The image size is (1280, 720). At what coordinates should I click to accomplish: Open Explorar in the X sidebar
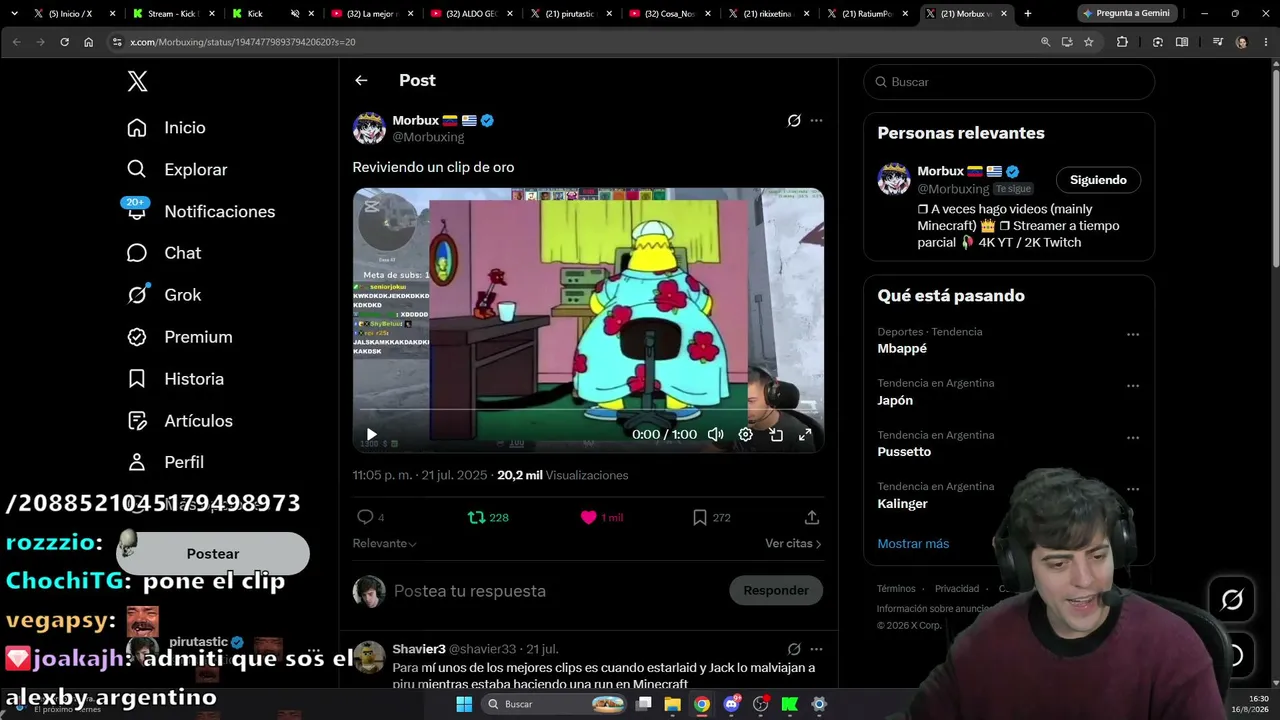tap(177, 170)
